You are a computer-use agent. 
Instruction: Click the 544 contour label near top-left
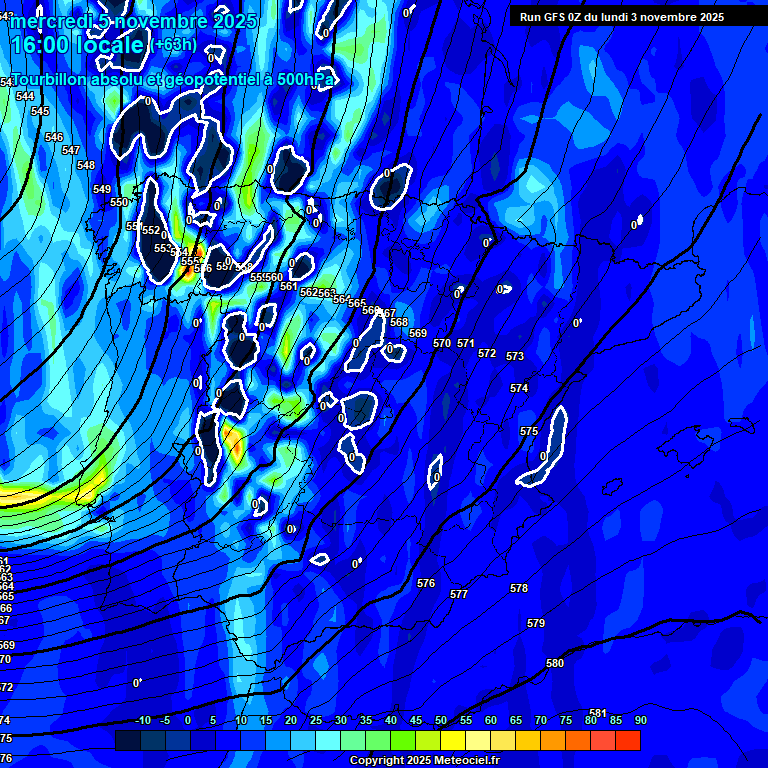point(25,96)
